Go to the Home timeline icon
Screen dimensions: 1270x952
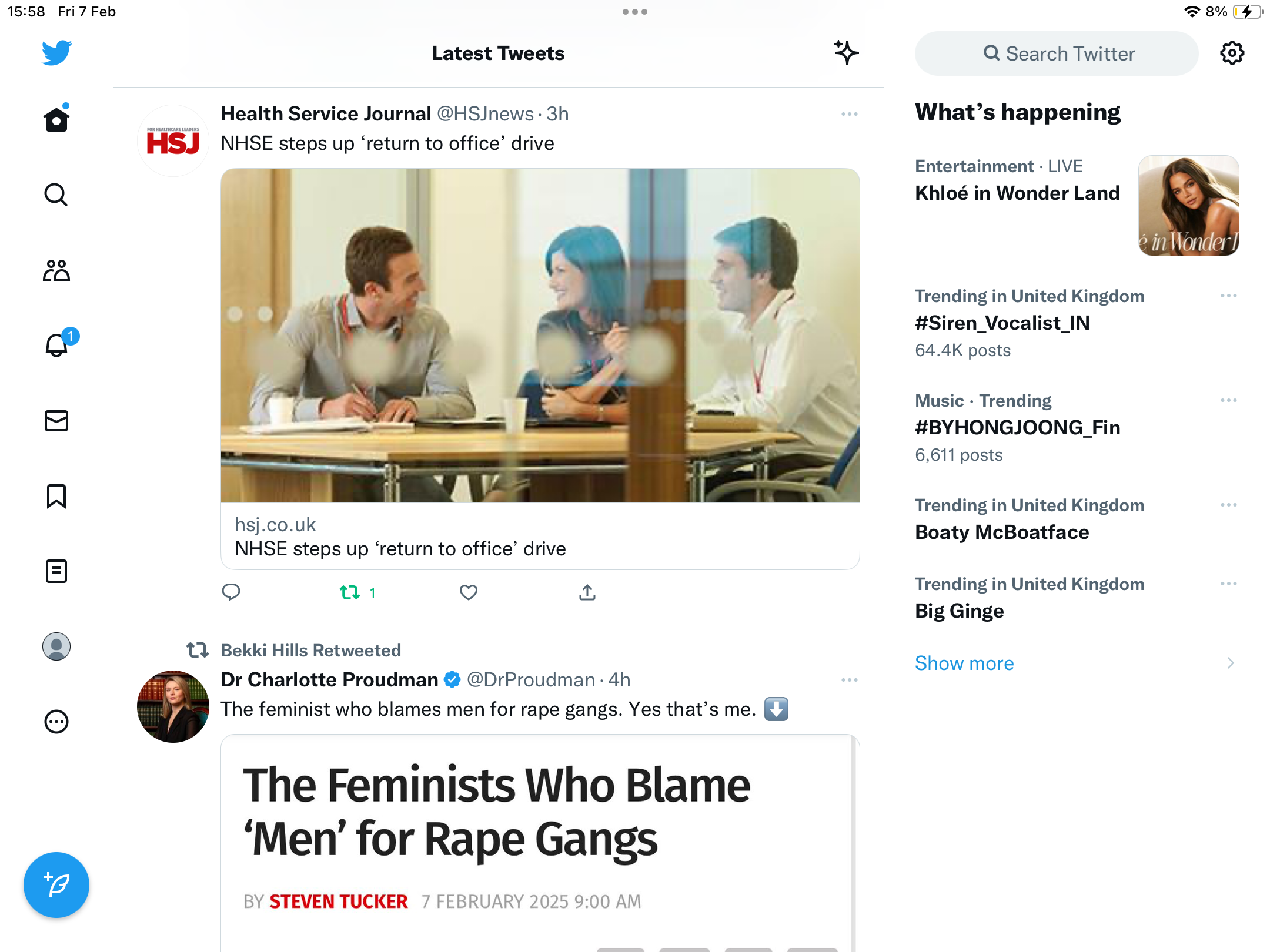[56, 119]
